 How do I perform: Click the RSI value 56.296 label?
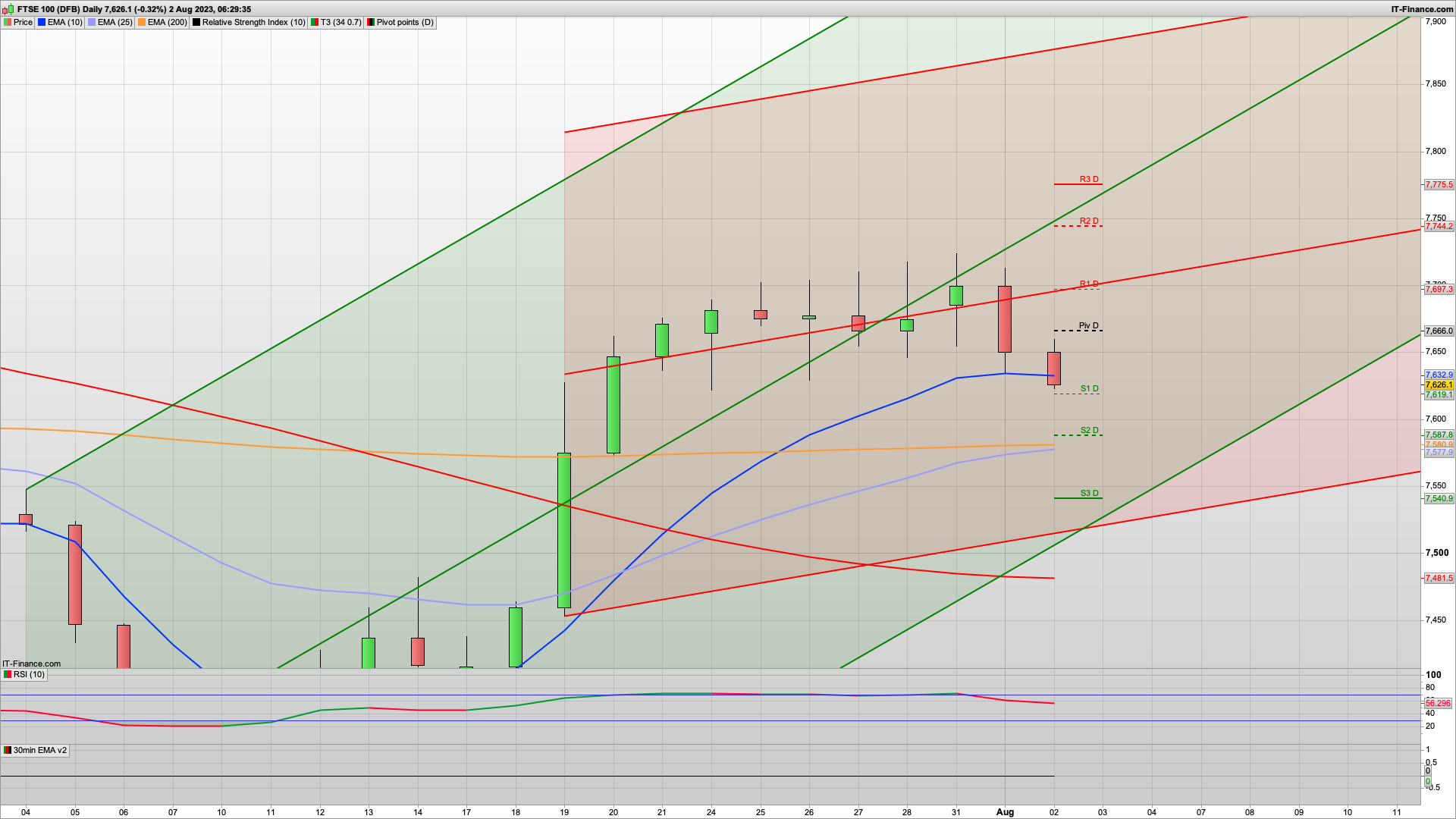1438,703
